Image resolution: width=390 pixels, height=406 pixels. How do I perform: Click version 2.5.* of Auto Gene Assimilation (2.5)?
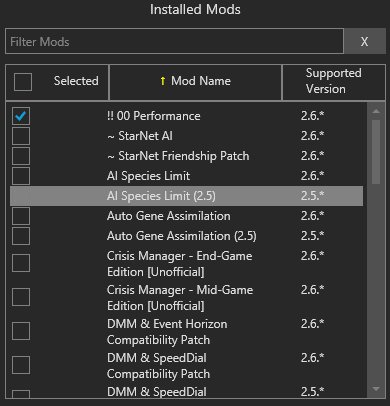(x=312, y=236)
